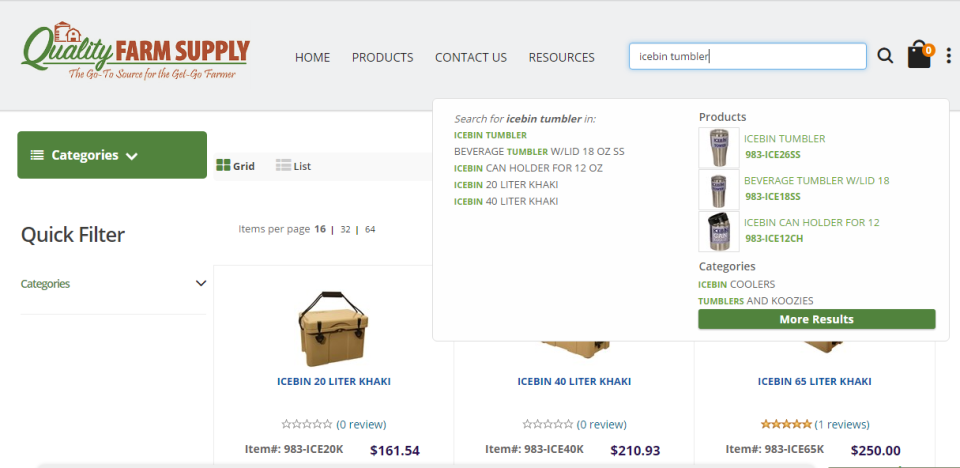This screenshot has height=468, width=960.
Task: Open TUMBLERS AND KOOZIES category result
Action: pos(756,301)
